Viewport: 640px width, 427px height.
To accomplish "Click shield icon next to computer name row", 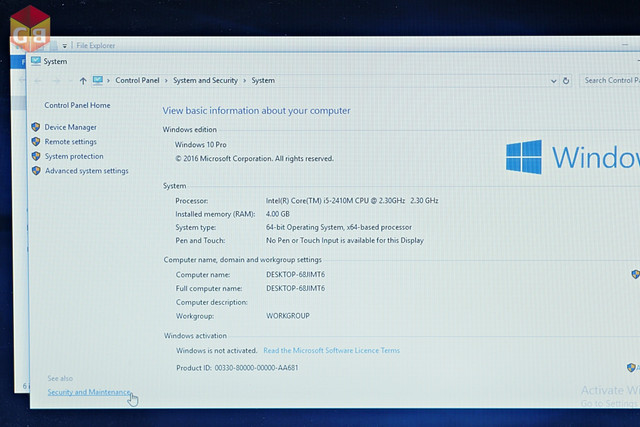I will click(636, 274).
